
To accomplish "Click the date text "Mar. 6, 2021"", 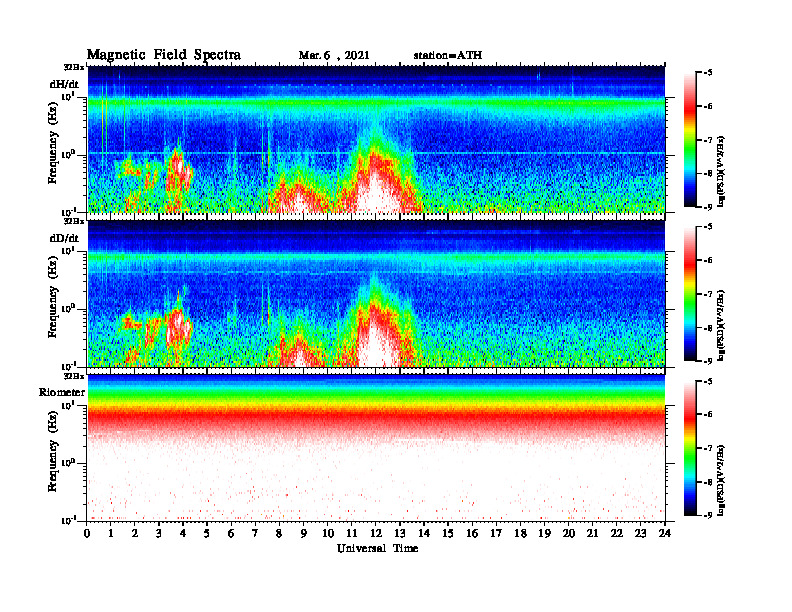I will 334,55.
